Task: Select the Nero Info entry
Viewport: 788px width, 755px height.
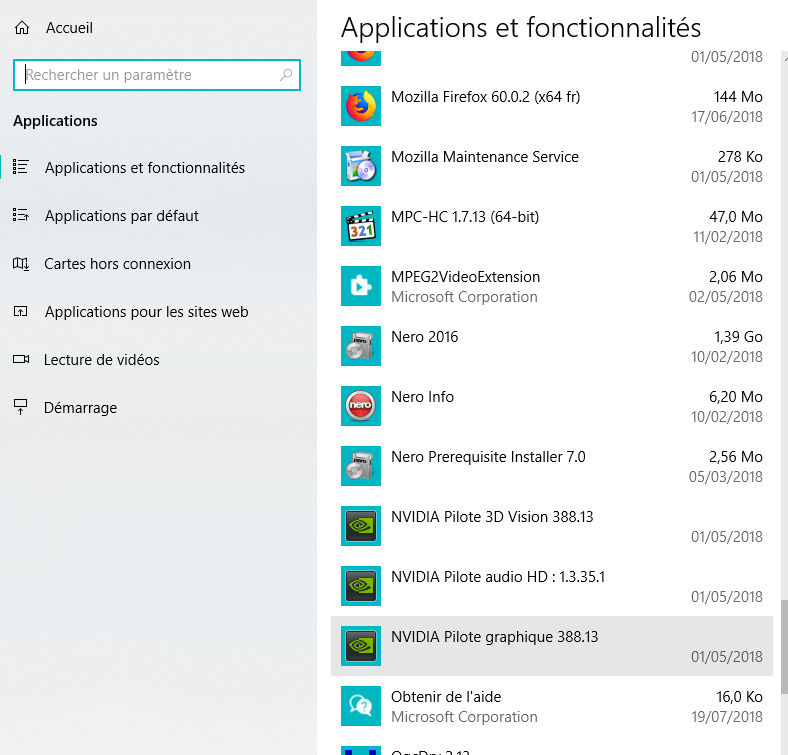Action: click(552, 406)
